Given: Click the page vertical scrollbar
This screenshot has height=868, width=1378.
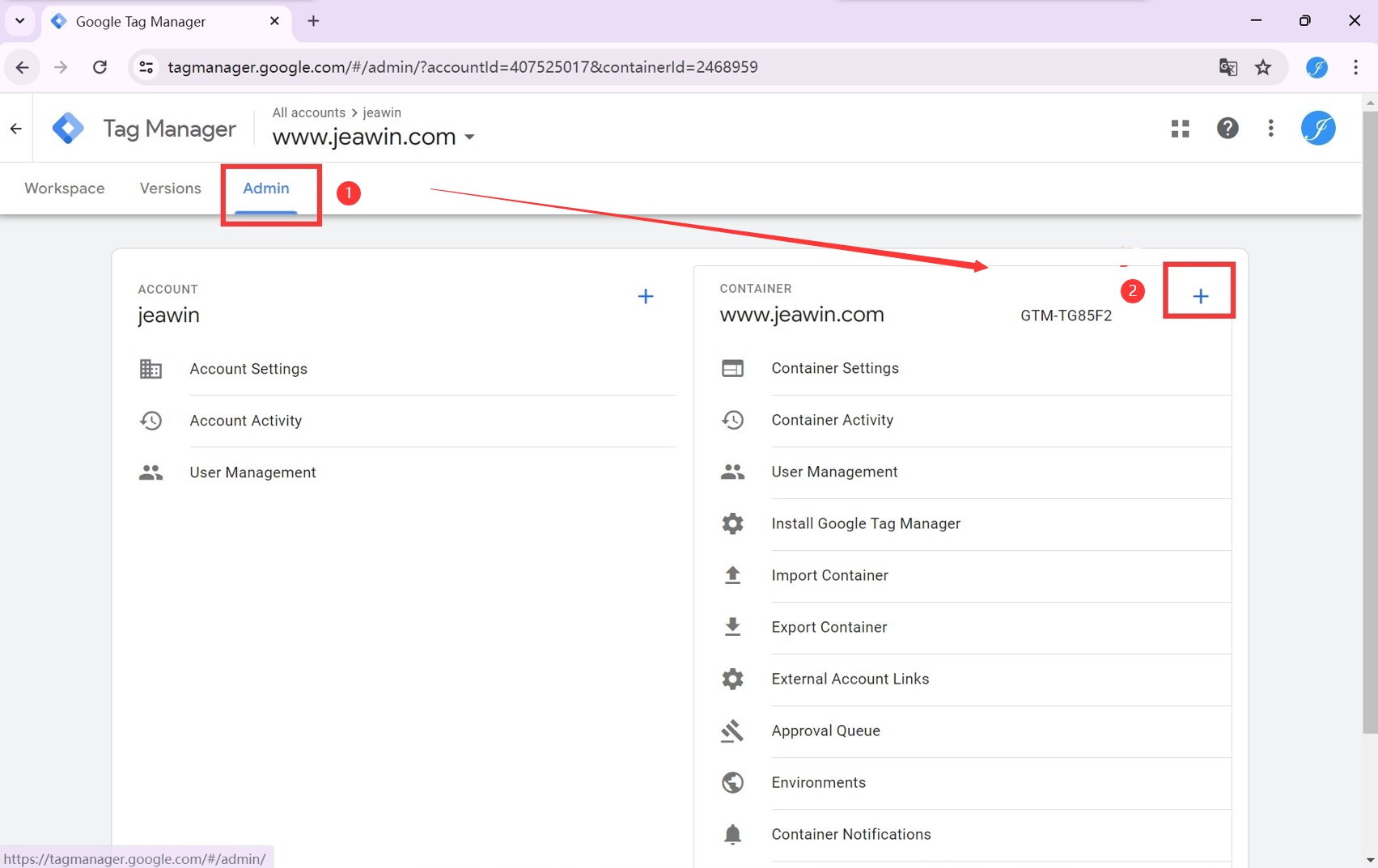Looking at the screenshot, I should click(x=1369, y=421).
